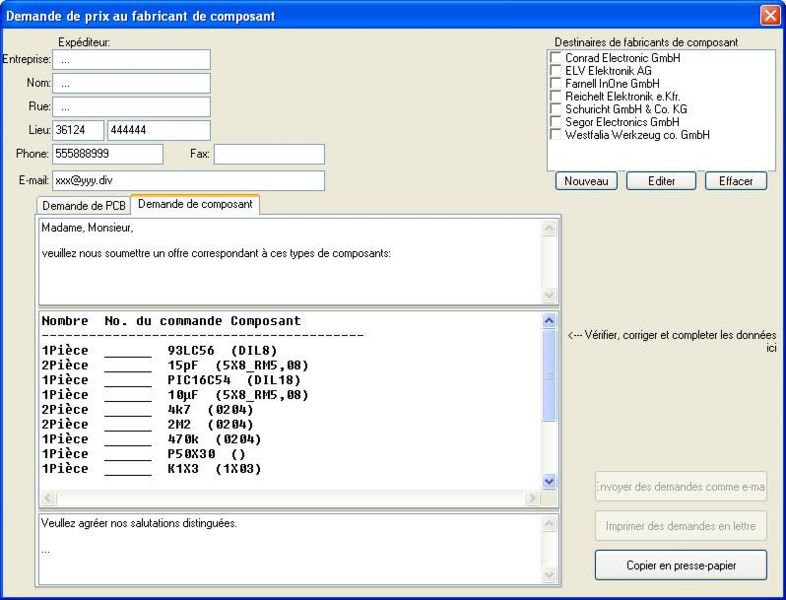This screenshot has height=600, width=786.
Task: Copy request with Copier en presse-papier
Action: (x=681, y=565)
